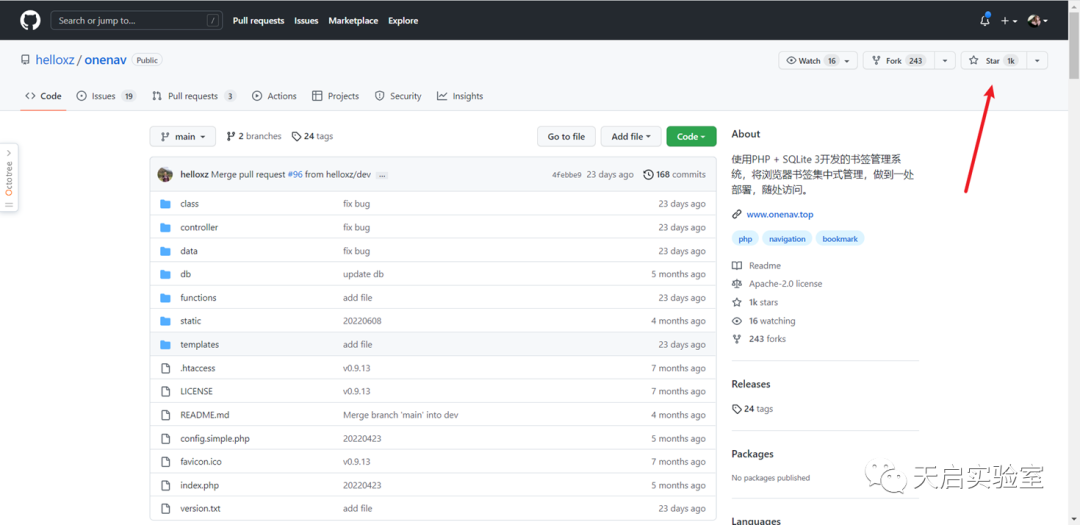Open Issues in top navigation

(306, 21)
